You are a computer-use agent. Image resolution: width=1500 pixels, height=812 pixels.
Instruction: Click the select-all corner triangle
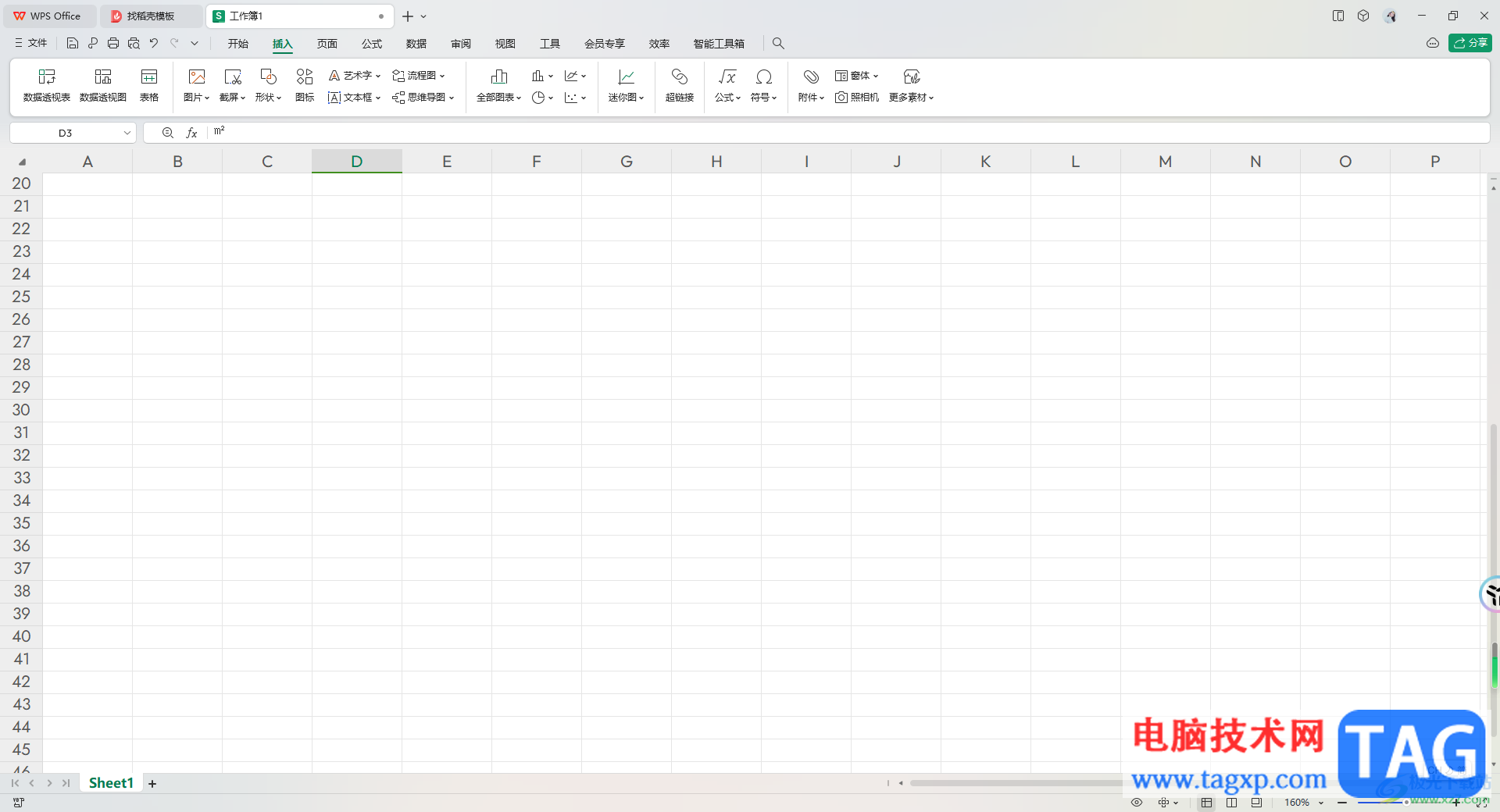point(22,162)
